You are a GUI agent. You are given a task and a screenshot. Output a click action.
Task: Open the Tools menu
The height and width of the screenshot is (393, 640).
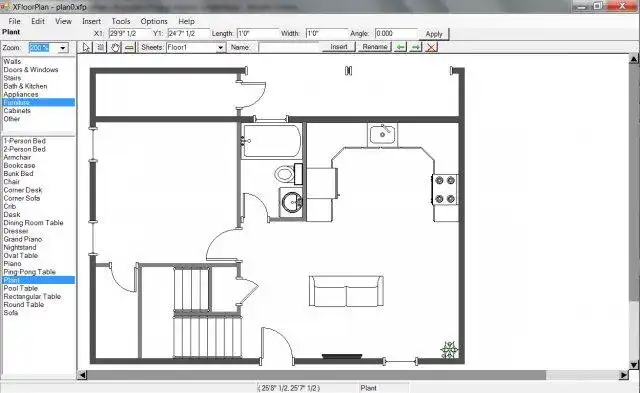(x=121, y=21)
